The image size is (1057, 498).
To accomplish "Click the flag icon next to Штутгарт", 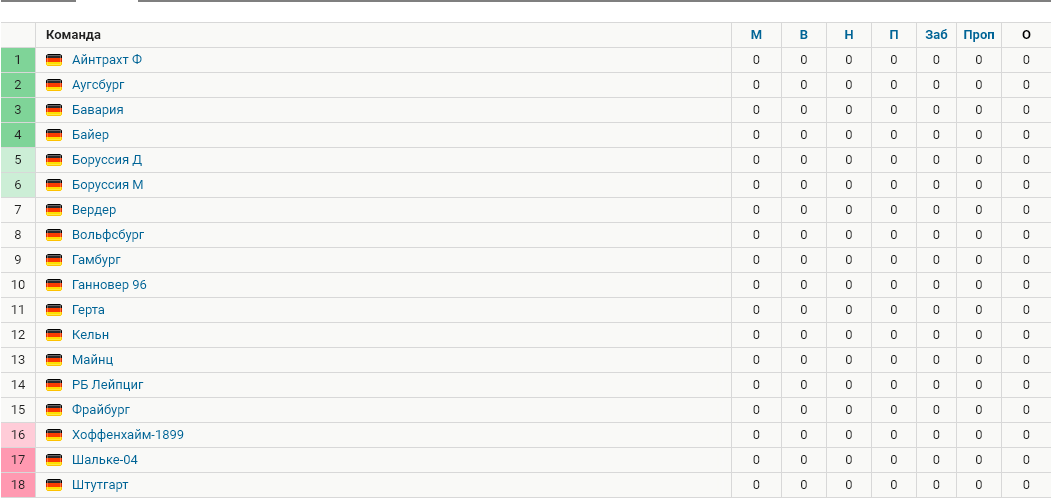I will coord(54,485).
